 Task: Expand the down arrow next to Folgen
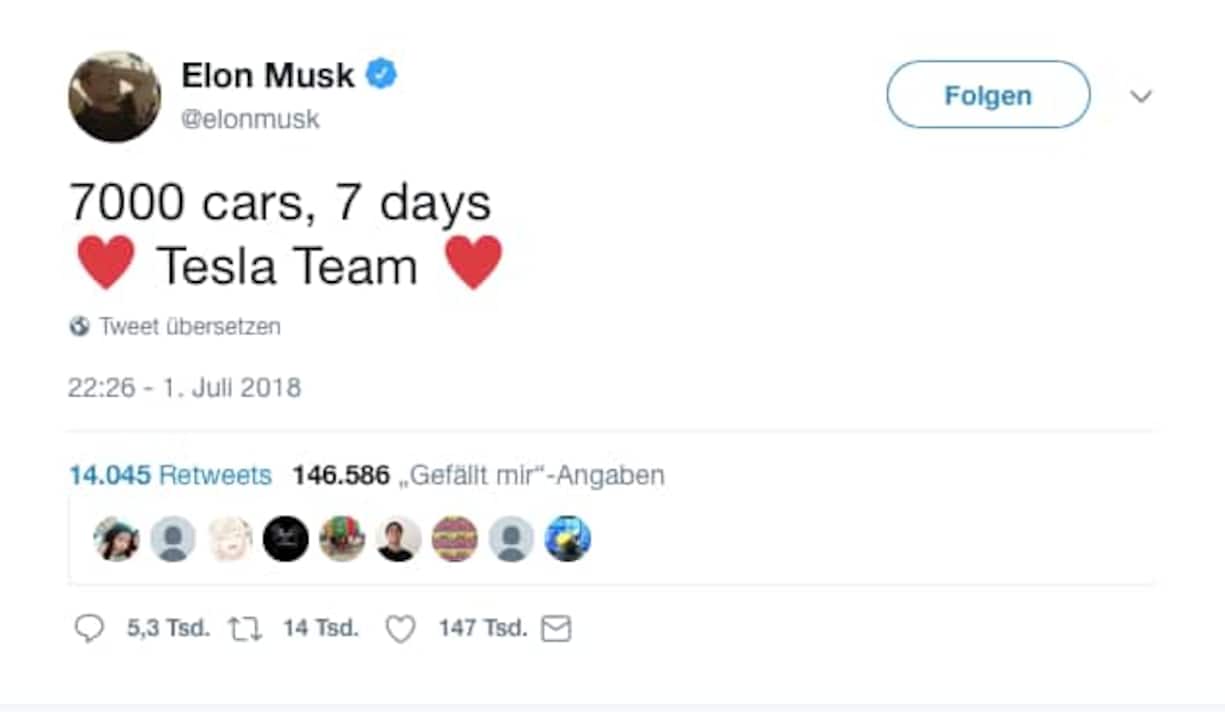(x=1141, y=94)
